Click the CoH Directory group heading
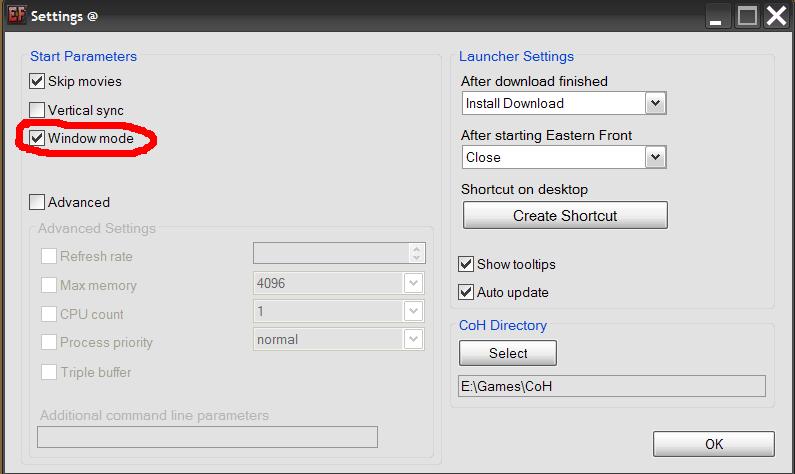The width and height of the screenshot is (795, 474). 503,325
